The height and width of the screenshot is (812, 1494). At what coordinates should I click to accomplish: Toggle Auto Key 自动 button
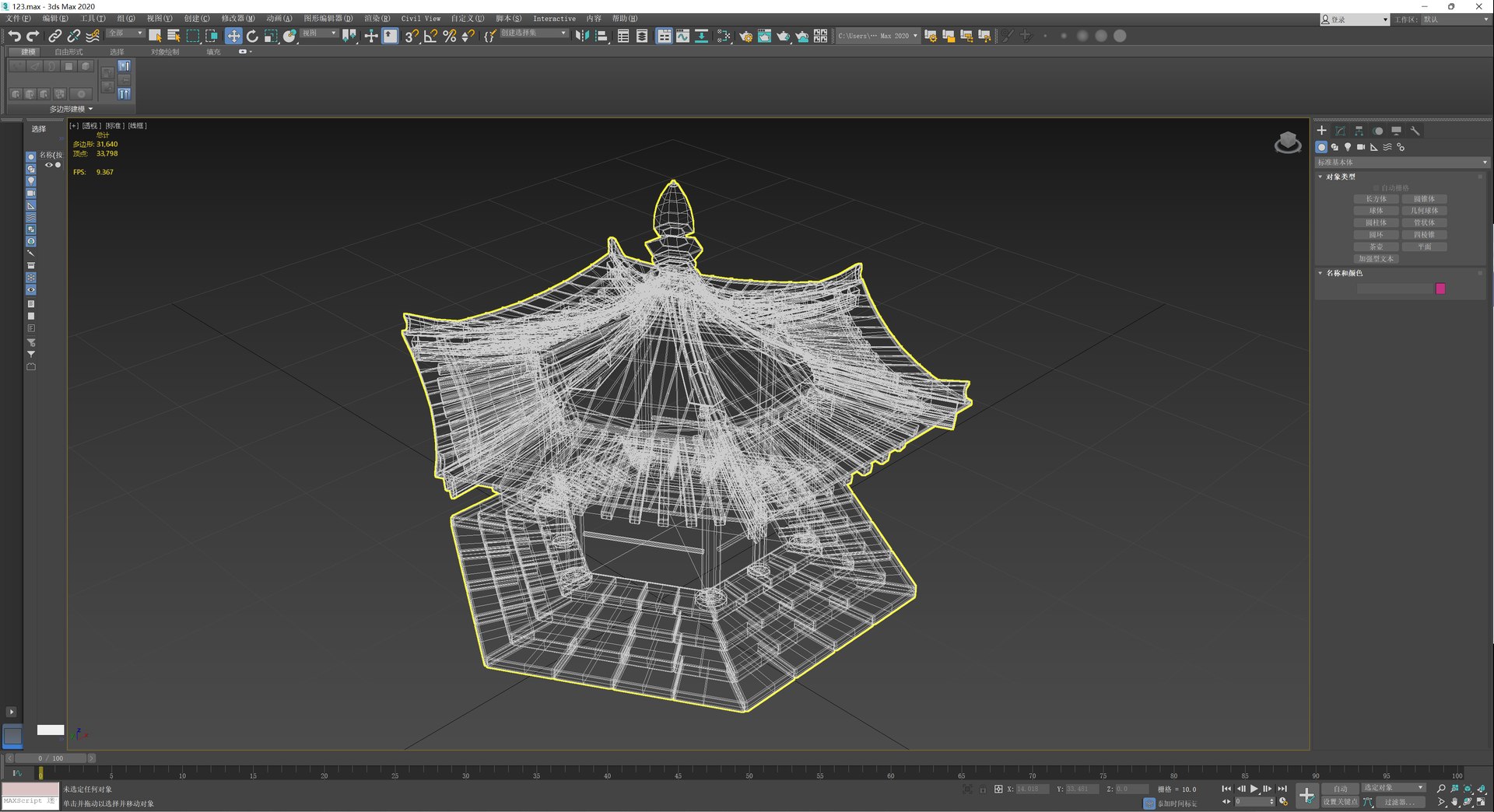1340,789
